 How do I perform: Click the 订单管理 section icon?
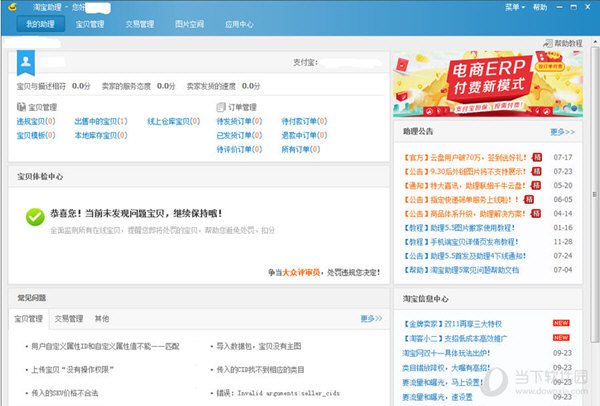click(221, 107)
